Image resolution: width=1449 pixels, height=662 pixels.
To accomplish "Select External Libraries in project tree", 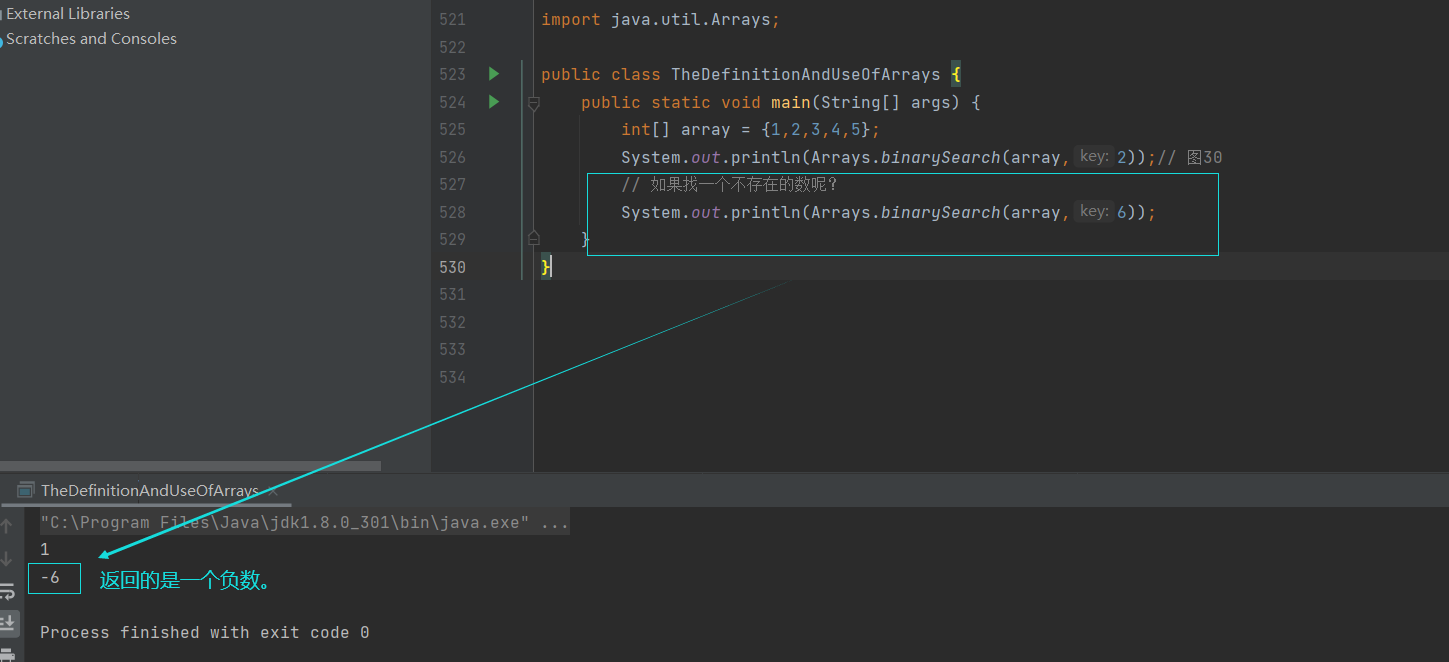I will (x=68, y=14).
